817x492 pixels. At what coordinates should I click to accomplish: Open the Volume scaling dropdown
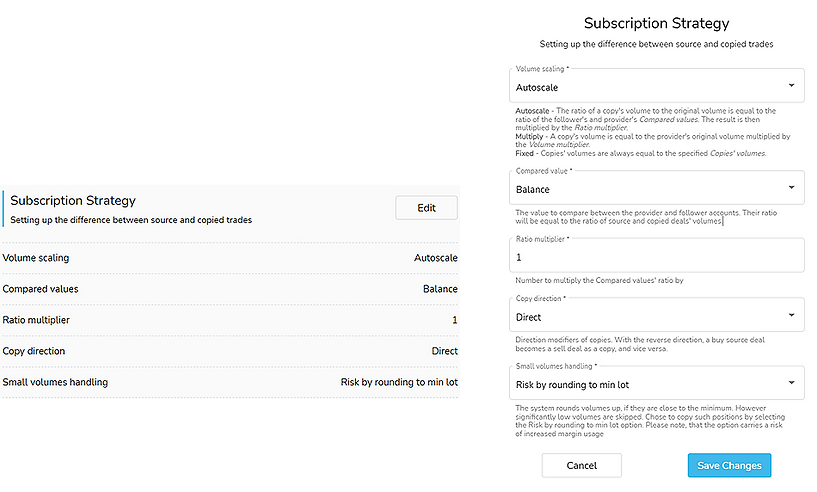coord(657,86)
